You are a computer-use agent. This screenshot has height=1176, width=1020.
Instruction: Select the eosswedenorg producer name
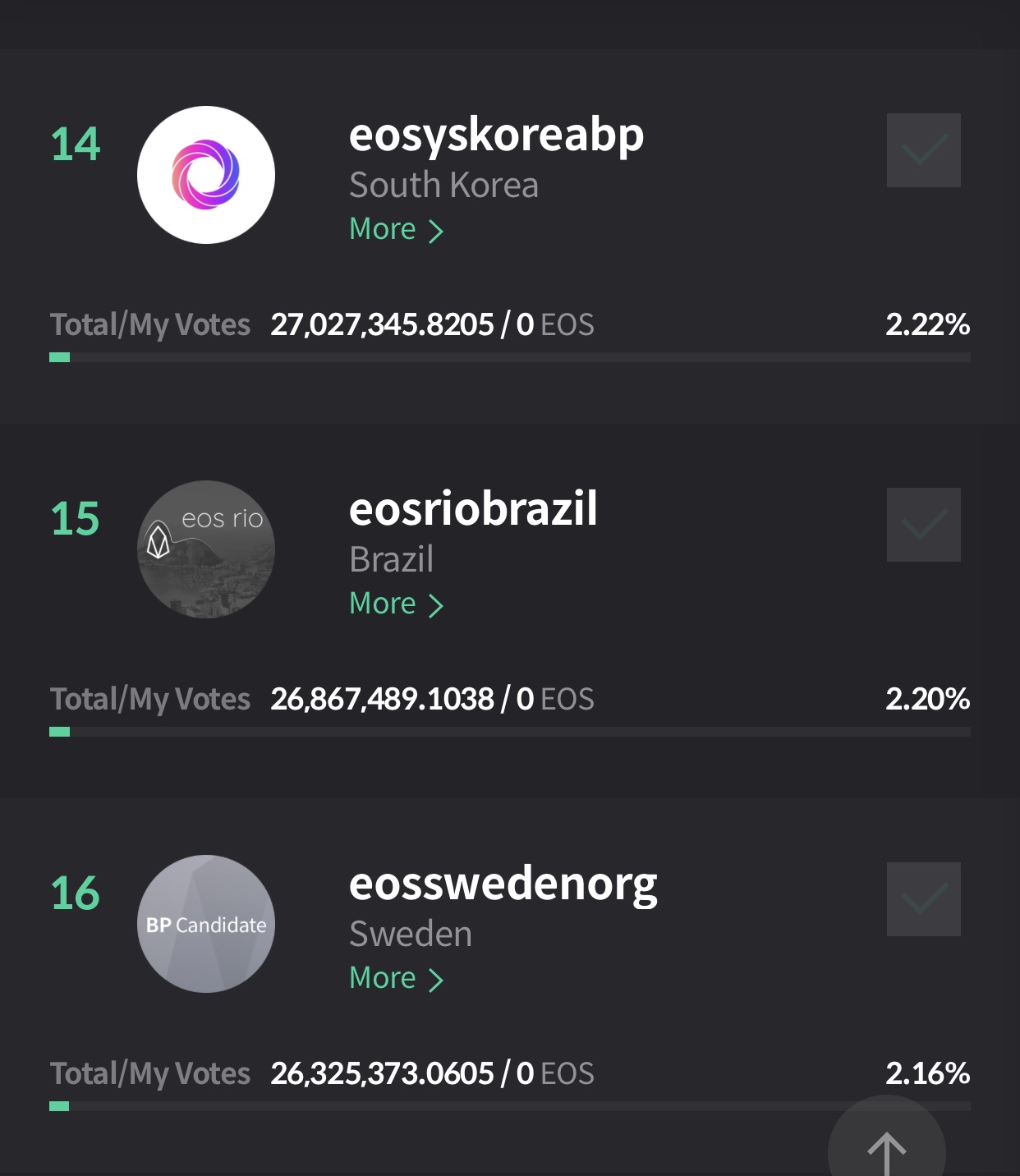tap(503, 885)
